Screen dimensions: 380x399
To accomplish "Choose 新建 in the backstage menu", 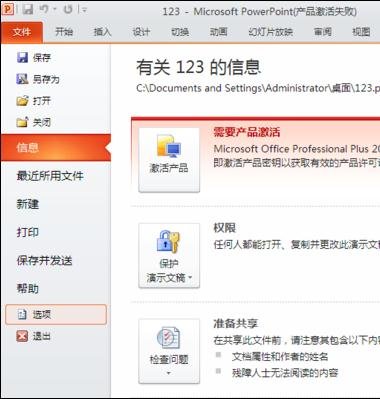I will tap(28, 204).
